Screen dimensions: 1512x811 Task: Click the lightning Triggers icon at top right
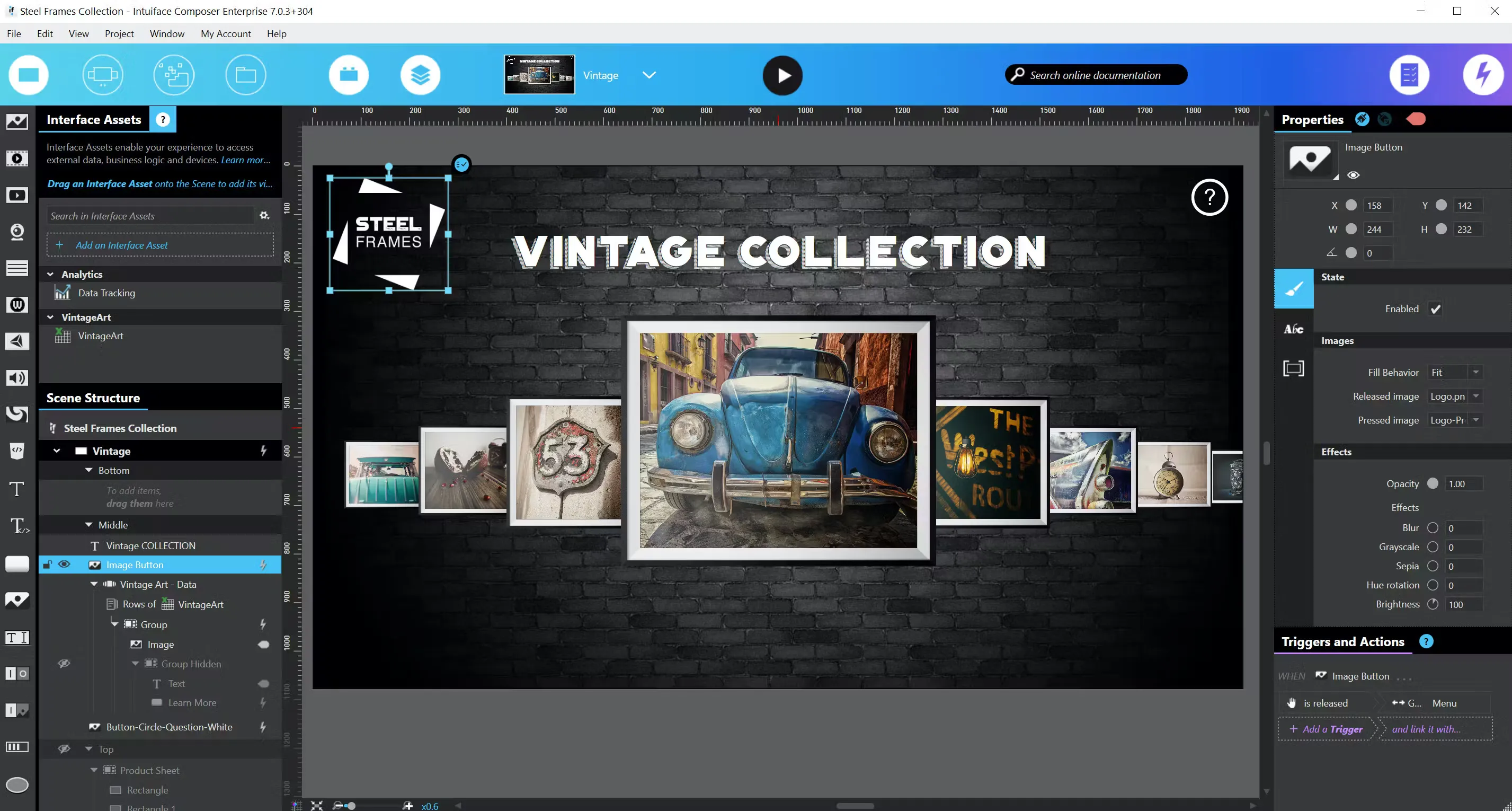click(x=1484, y=75)
